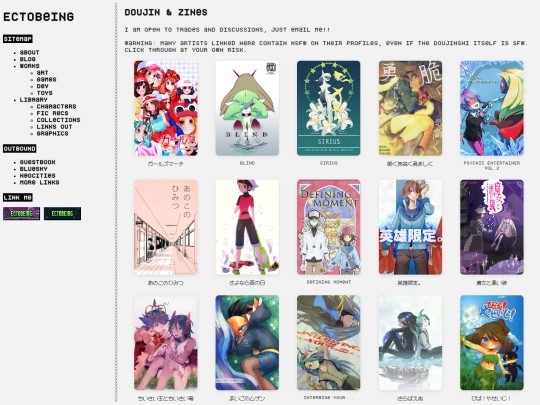This screenshot has height=405, width=540.
Task: Sign the Guestbook link
Action: tap(38, 162)
